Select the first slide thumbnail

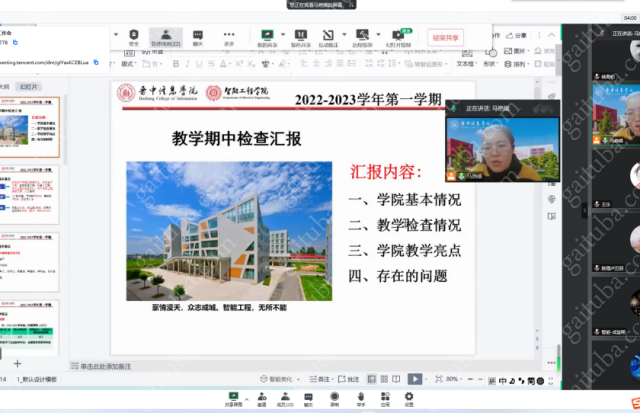coord(29,127)
